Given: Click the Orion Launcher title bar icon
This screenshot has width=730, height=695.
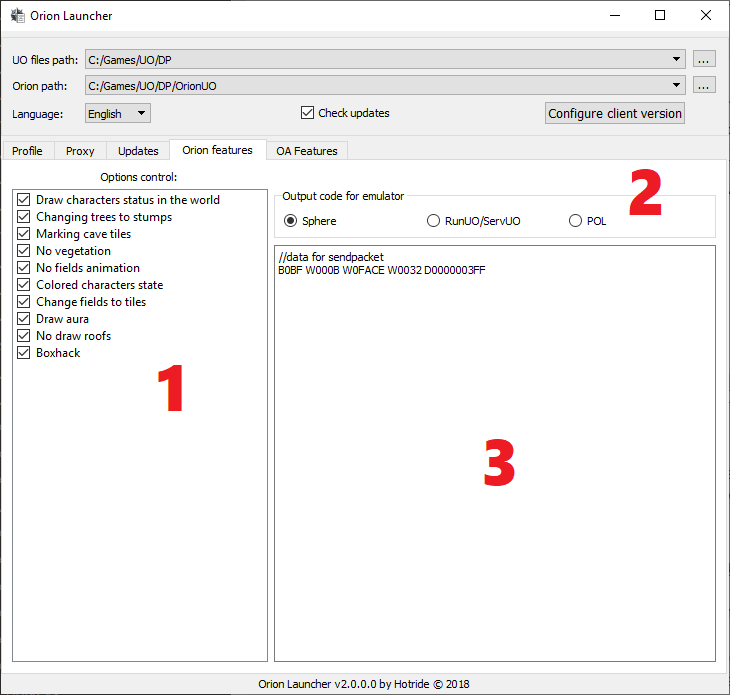Looking at the screenshot, I should (x=18, y=15).
